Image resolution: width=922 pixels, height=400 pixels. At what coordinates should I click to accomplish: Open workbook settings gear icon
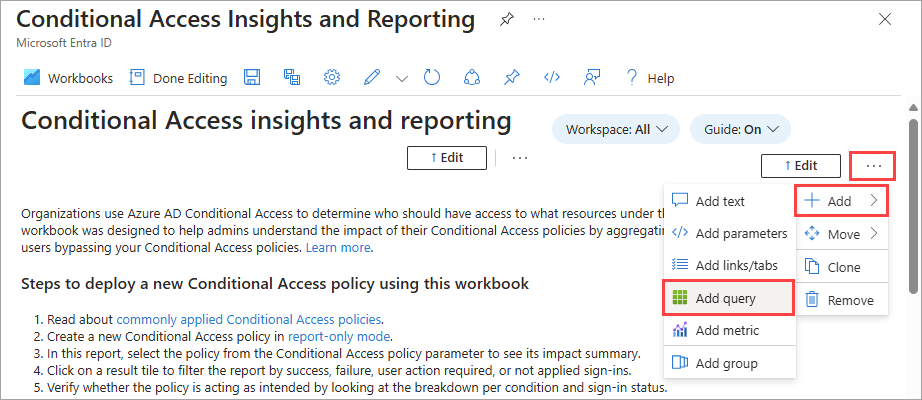tap(333, 77)
